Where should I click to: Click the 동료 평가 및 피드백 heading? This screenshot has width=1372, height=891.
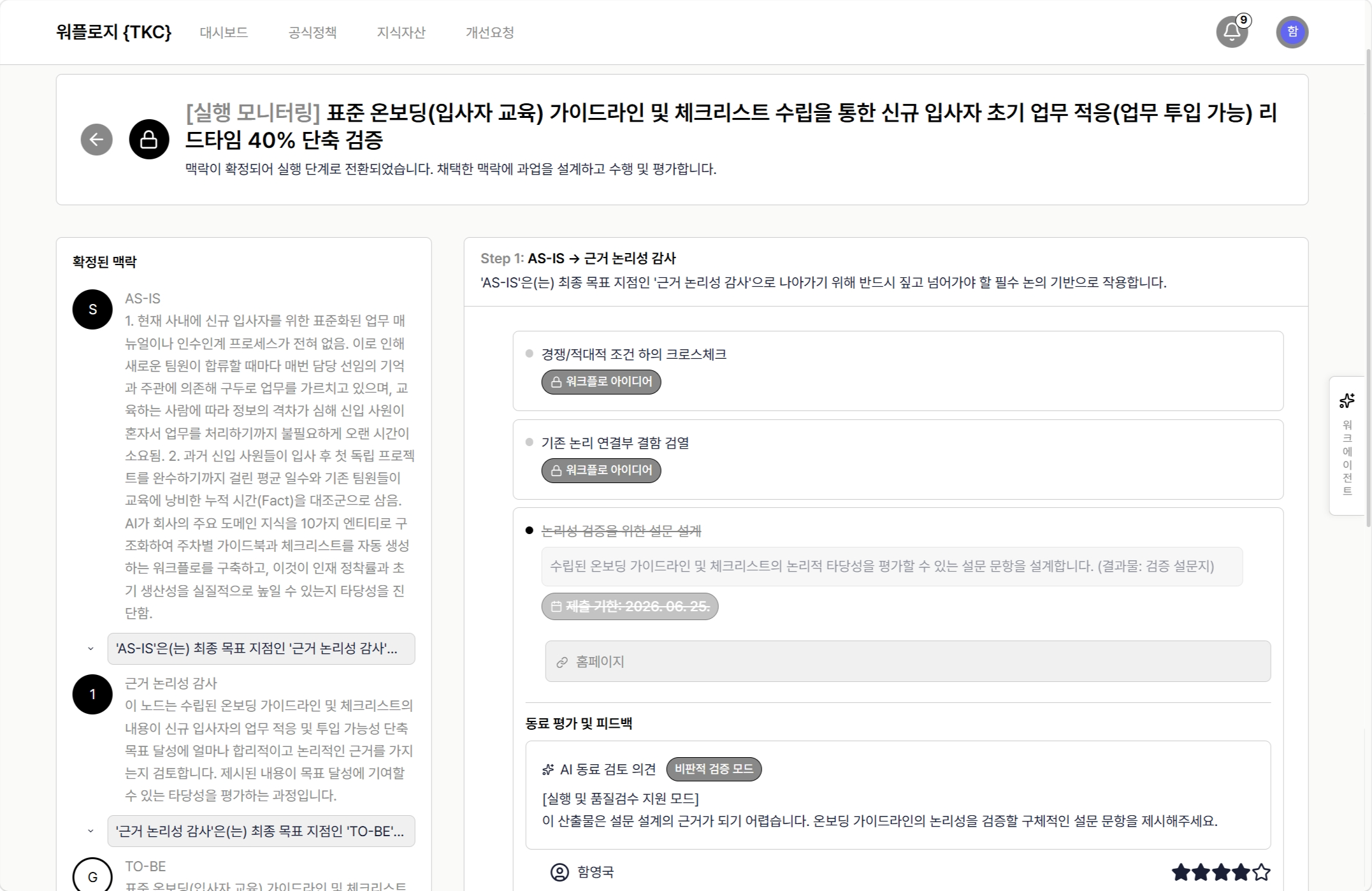[x=579, y=723]
